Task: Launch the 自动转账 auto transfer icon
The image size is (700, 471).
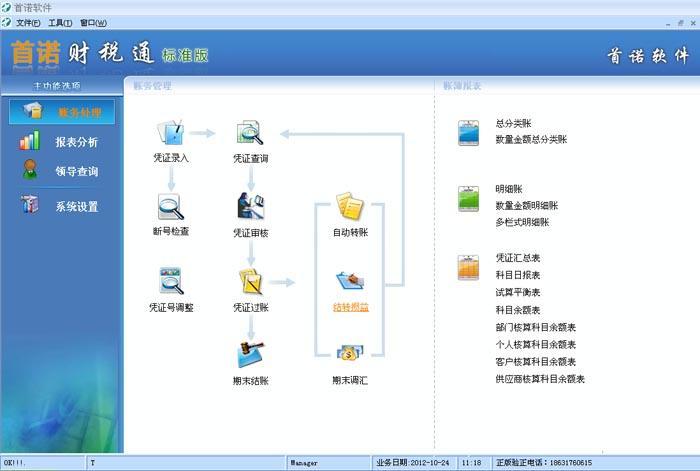Action: click(350, 207)
